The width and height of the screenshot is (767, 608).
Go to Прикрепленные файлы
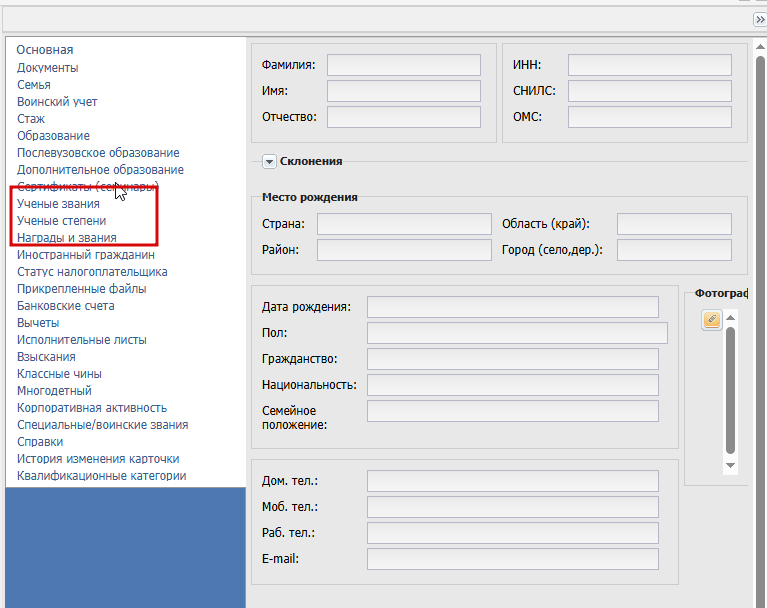pos(82,289)
